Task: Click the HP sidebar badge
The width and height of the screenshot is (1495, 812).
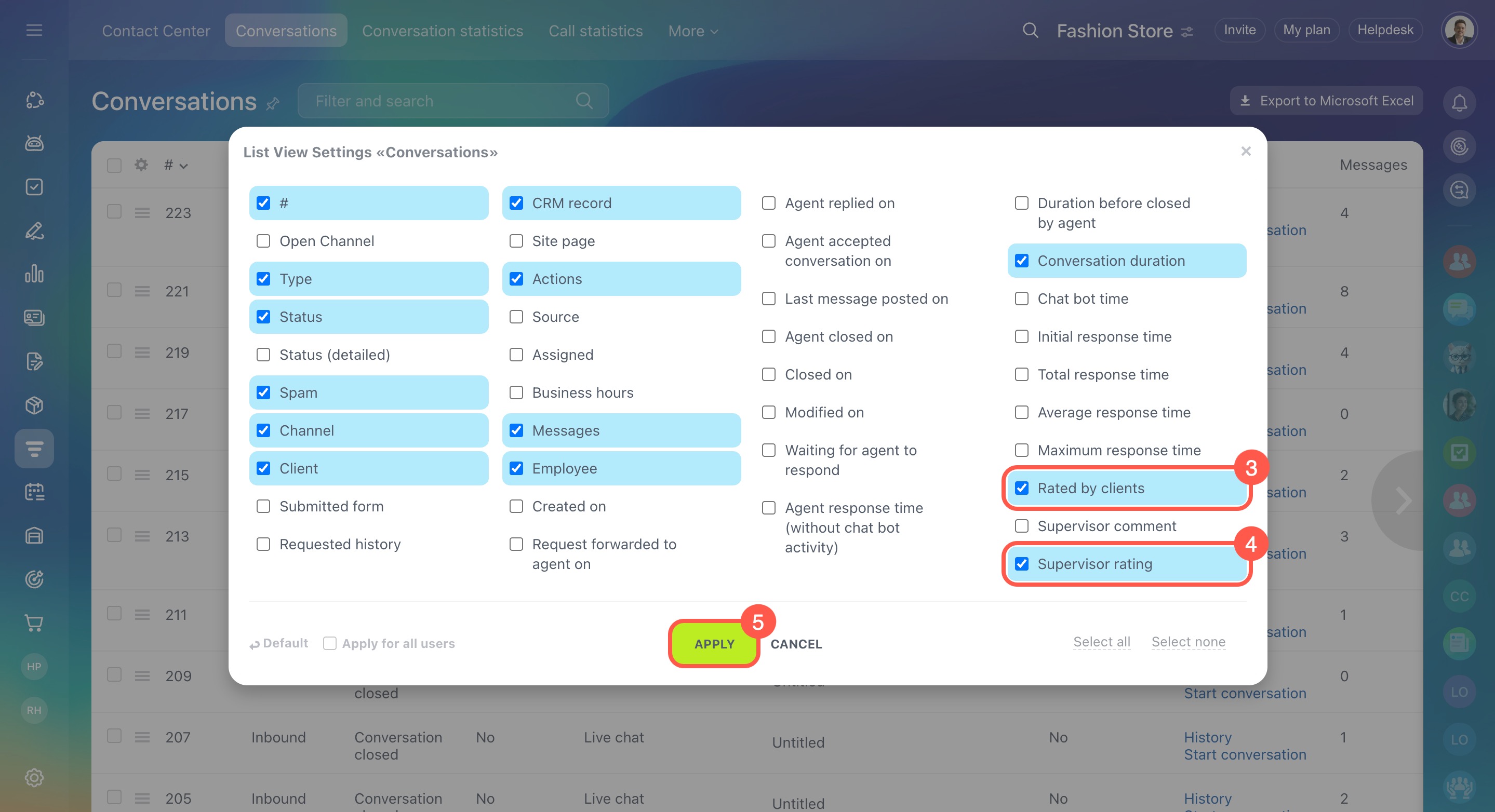Action: click(x=34, y=667)
